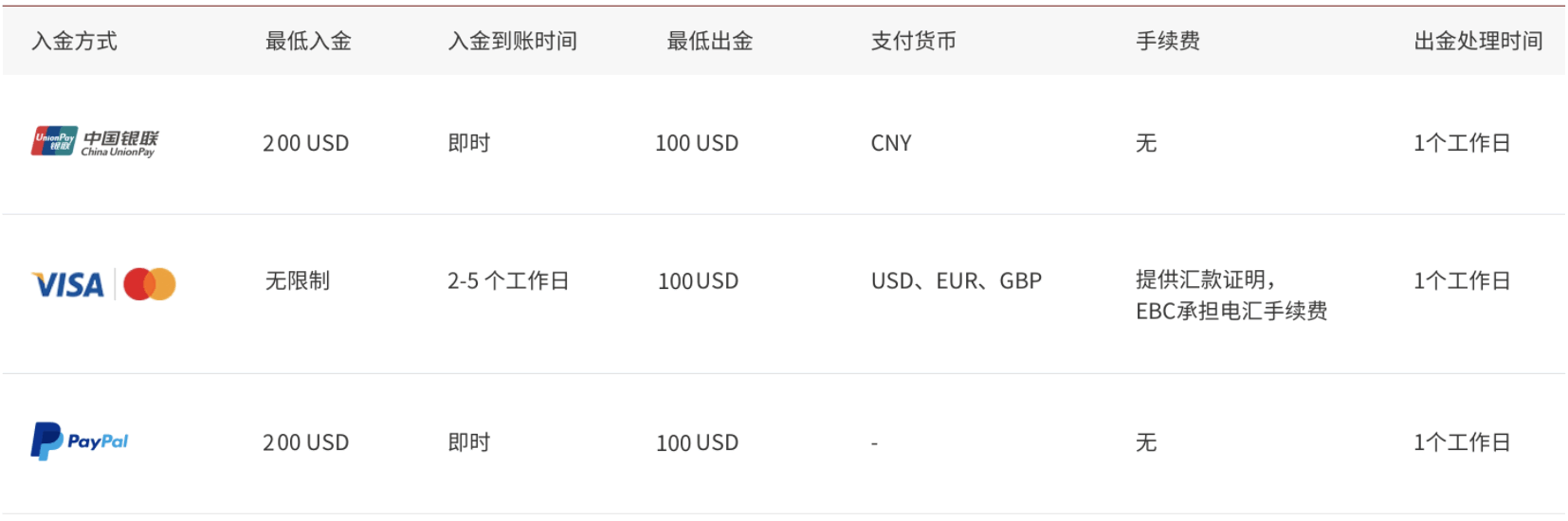The height and width of the screenshot is (521, 1568).
Task: Click the EBC承担电汇手续费 text
Action: point(1231,311)
